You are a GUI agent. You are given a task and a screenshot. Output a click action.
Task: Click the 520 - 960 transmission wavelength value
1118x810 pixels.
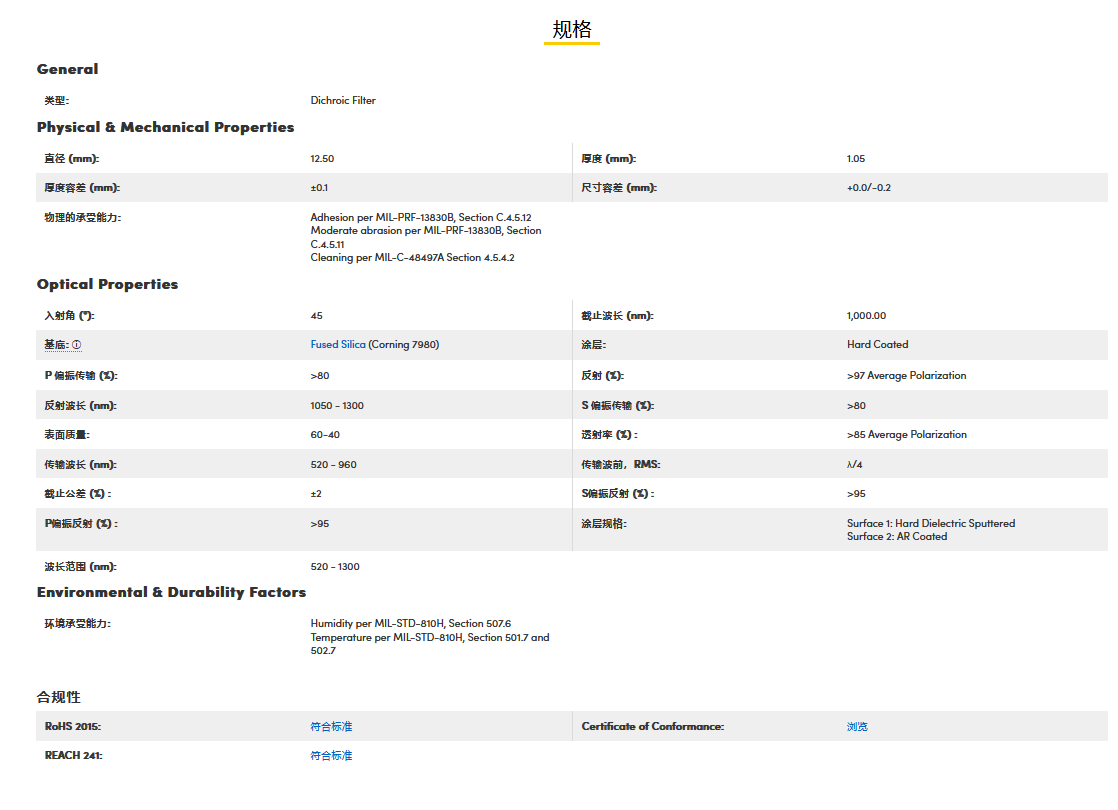(333, 465)
